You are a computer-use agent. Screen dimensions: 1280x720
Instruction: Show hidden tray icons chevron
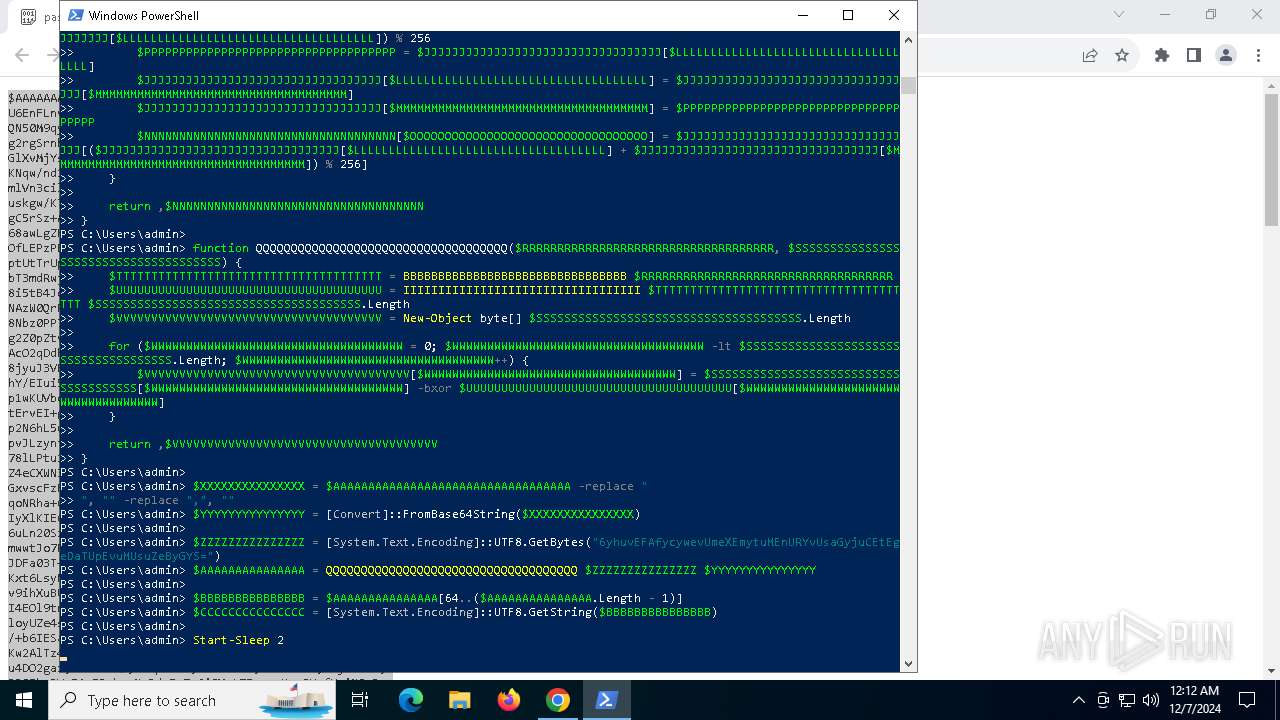coord(1078,700)
